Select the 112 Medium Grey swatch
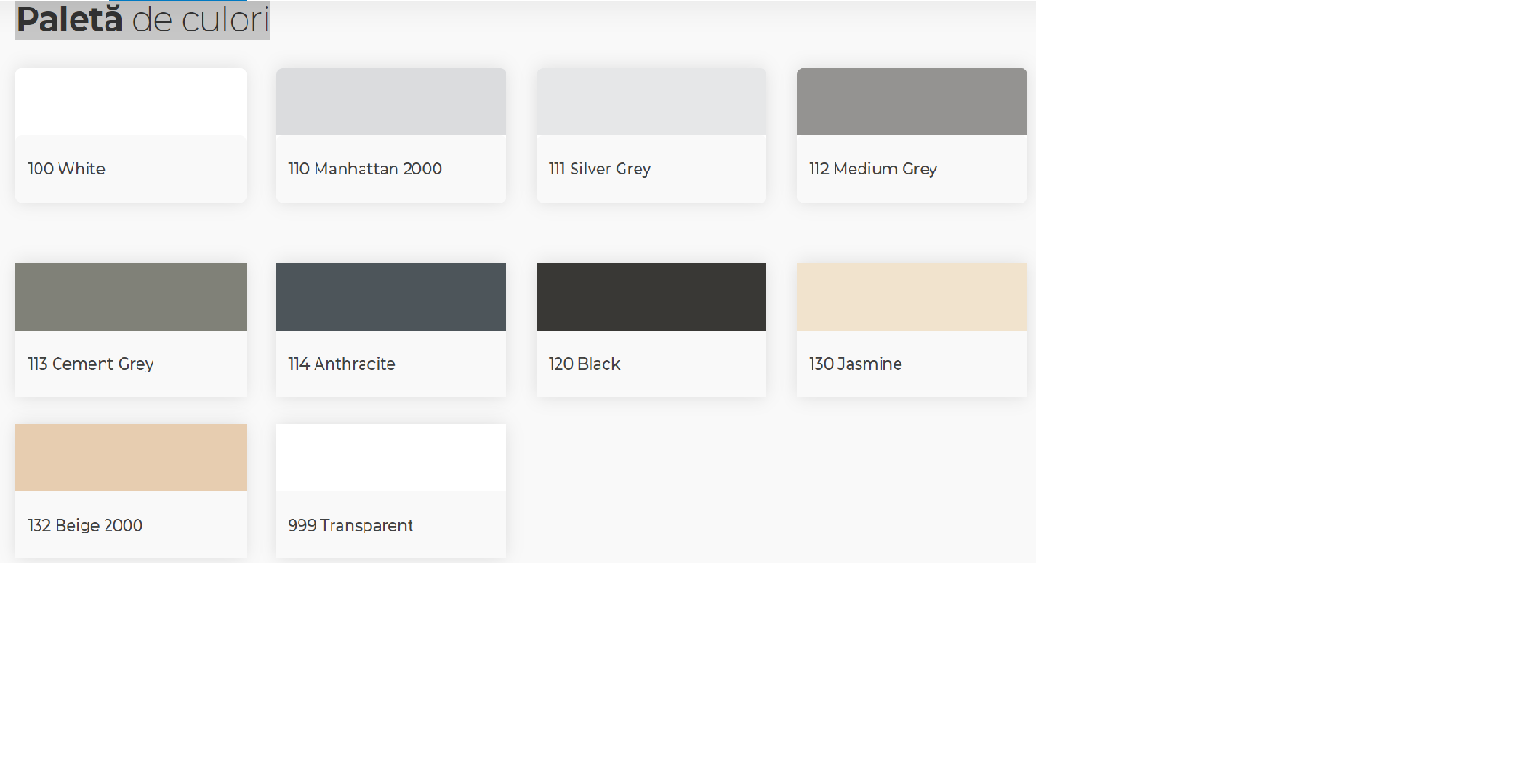This screenshot has height=776, width=1533. [x=912, y=101]
